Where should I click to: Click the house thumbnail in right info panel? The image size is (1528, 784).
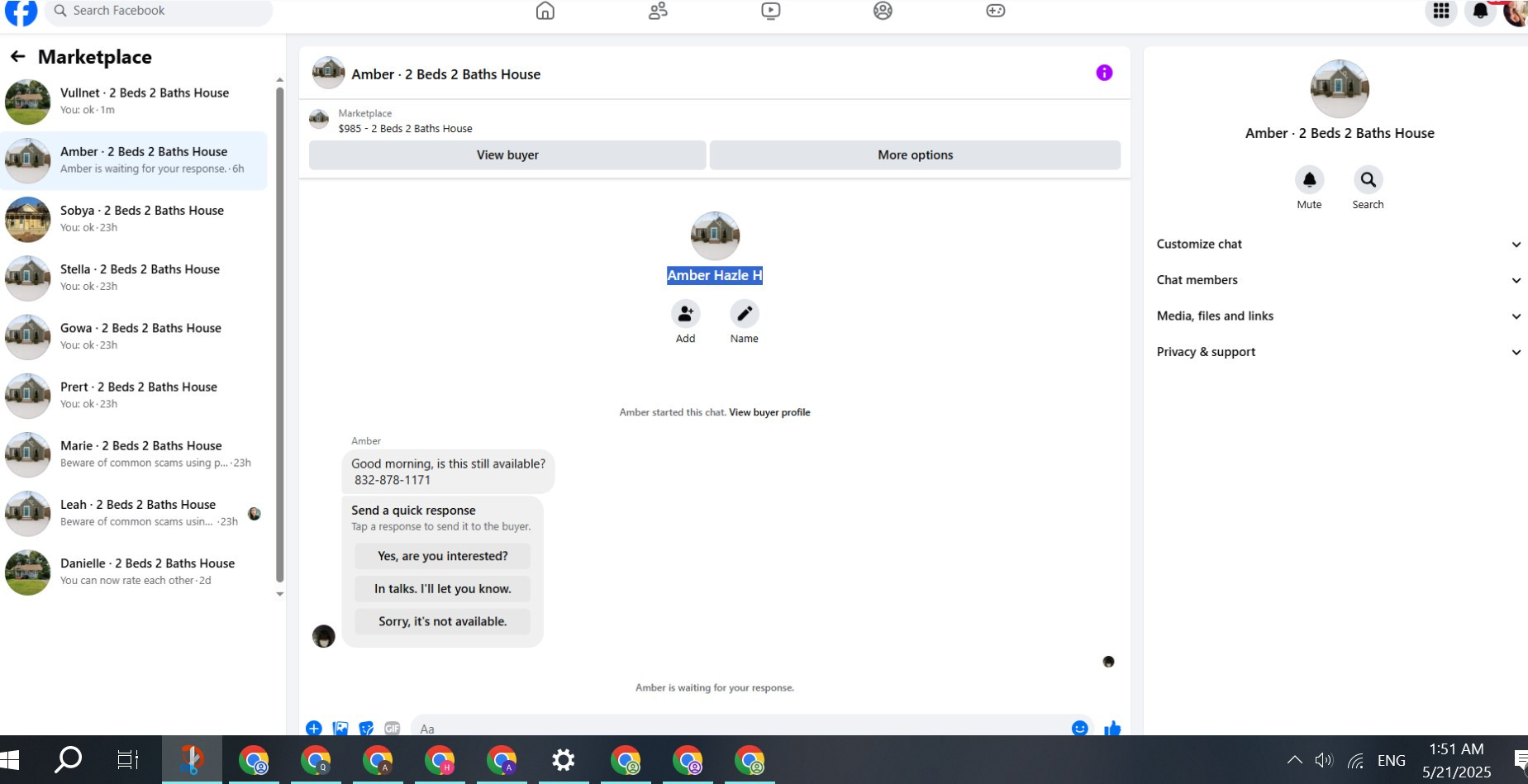click(1340, 89)
